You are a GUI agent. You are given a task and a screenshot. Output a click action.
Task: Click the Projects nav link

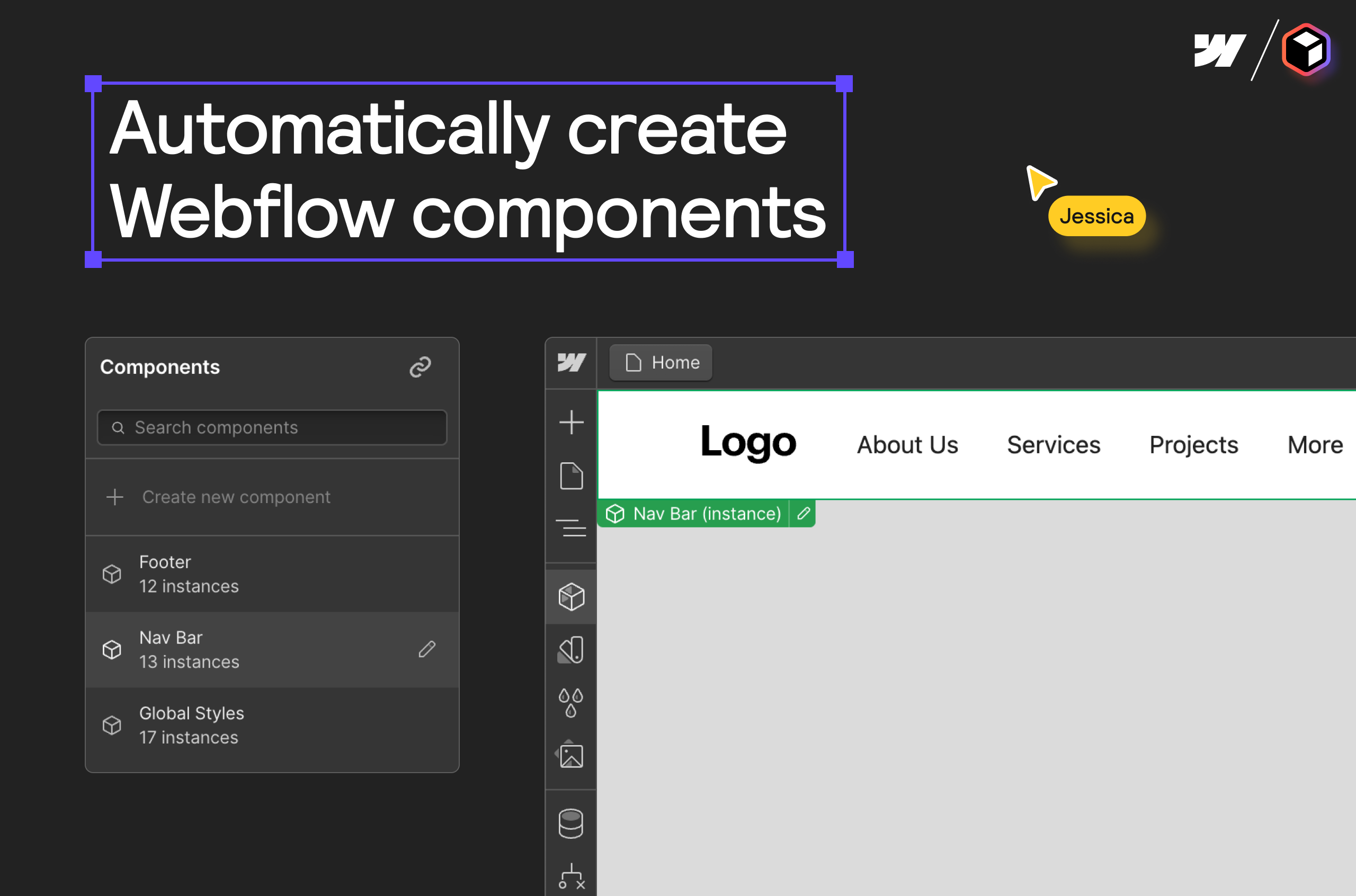pyautogui.click(x=1194, y=445)
